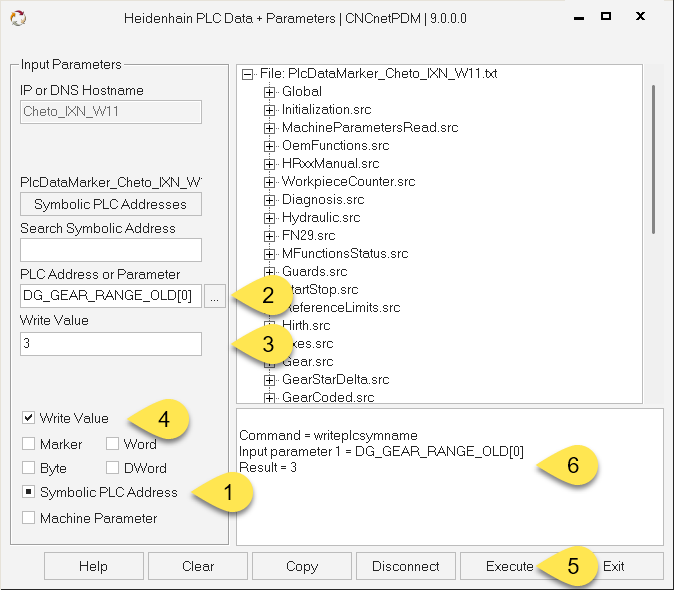674x590 pixels.
Task: Expand the GearCoded.src node
Action: (269, 398)
